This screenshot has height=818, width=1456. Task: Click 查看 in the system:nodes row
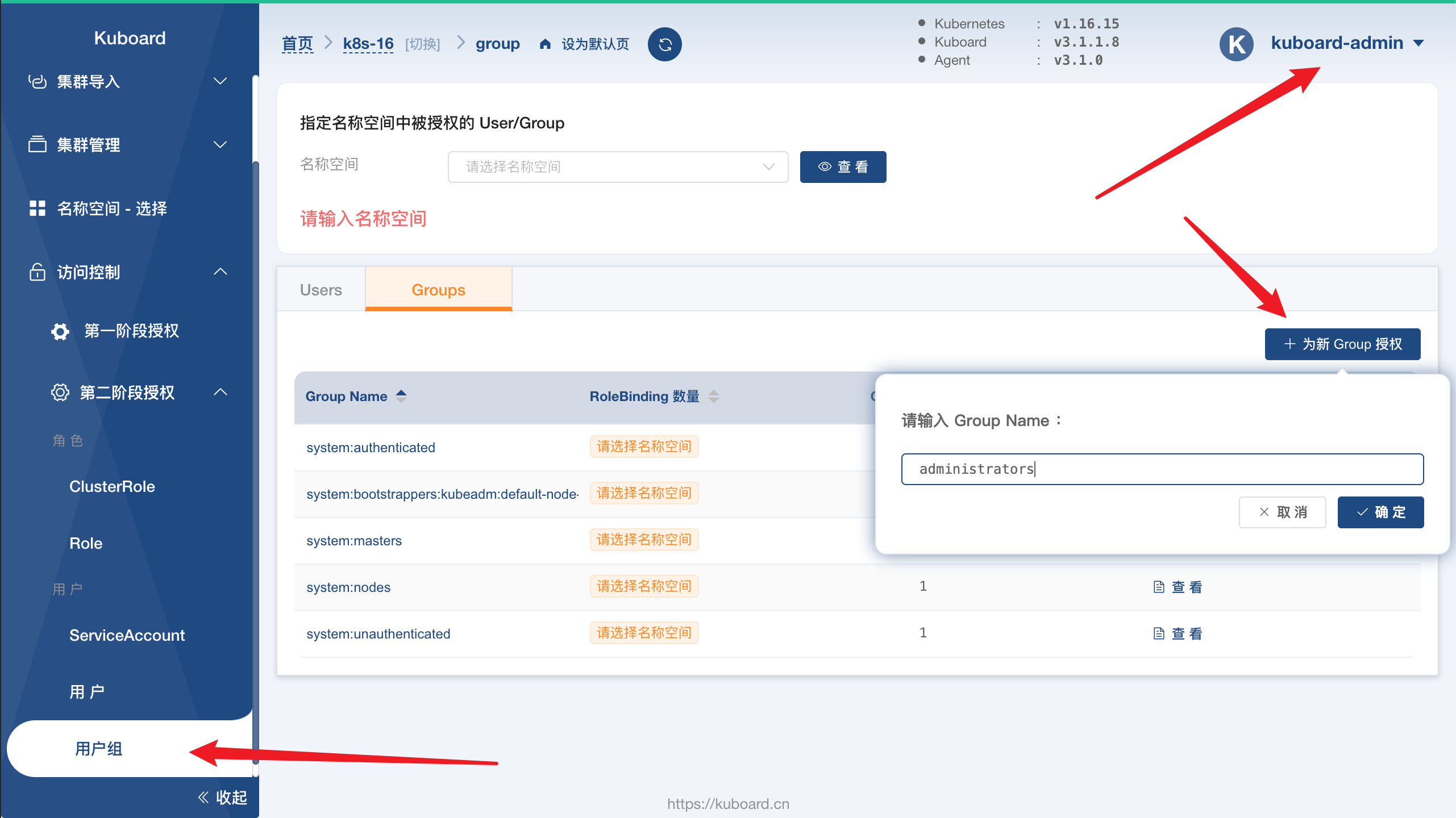click(1187, 587)
